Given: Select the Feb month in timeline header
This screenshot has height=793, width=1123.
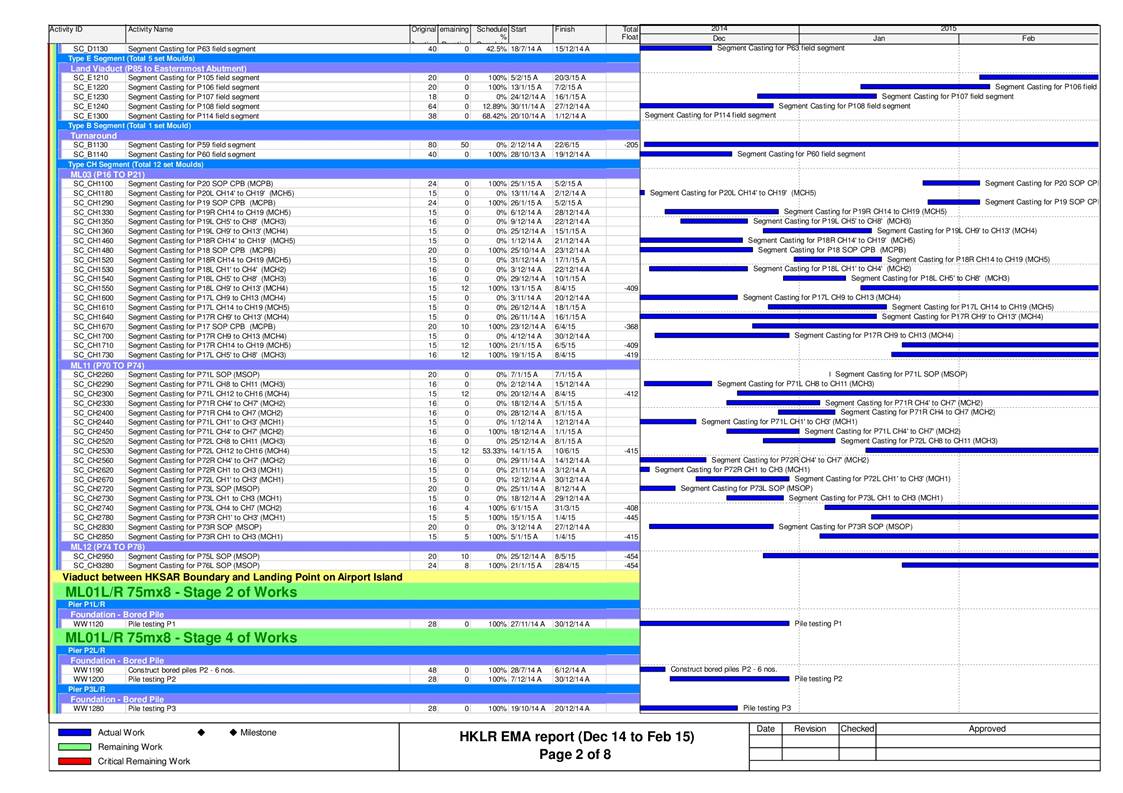Looking at the screenshot, I should [x=1028, y=38].
